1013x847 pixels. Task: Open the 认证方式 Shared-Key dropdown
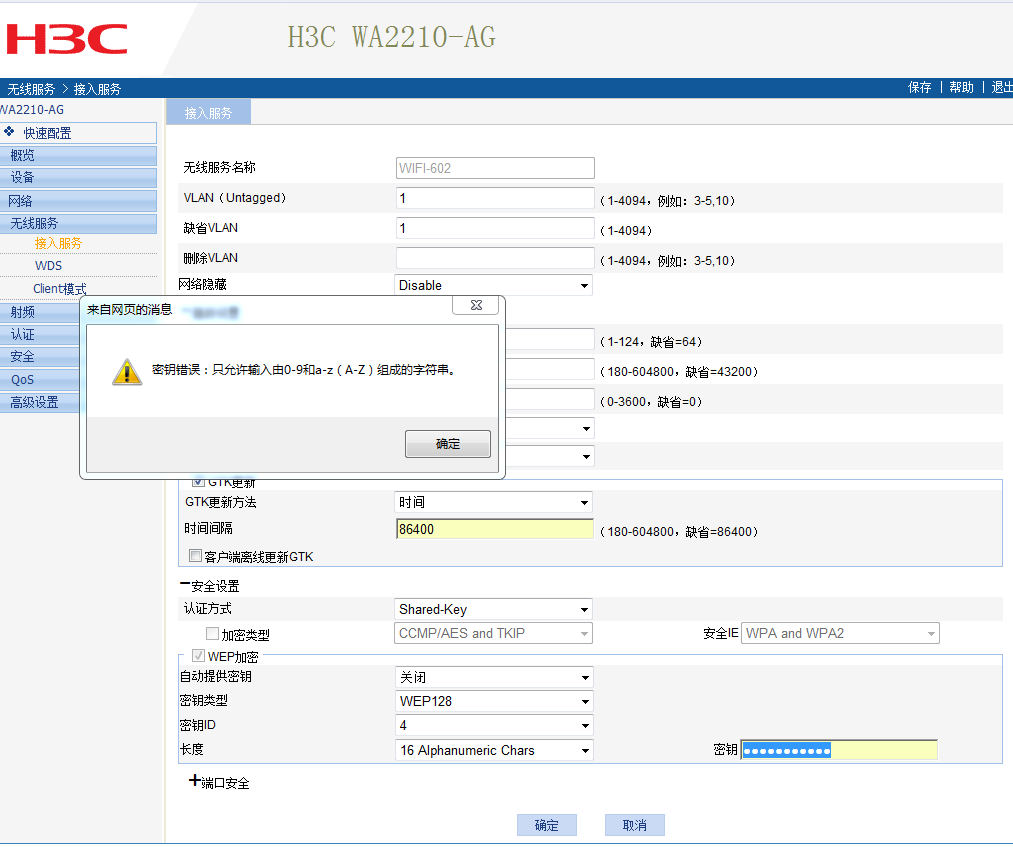tap(494, 609)
